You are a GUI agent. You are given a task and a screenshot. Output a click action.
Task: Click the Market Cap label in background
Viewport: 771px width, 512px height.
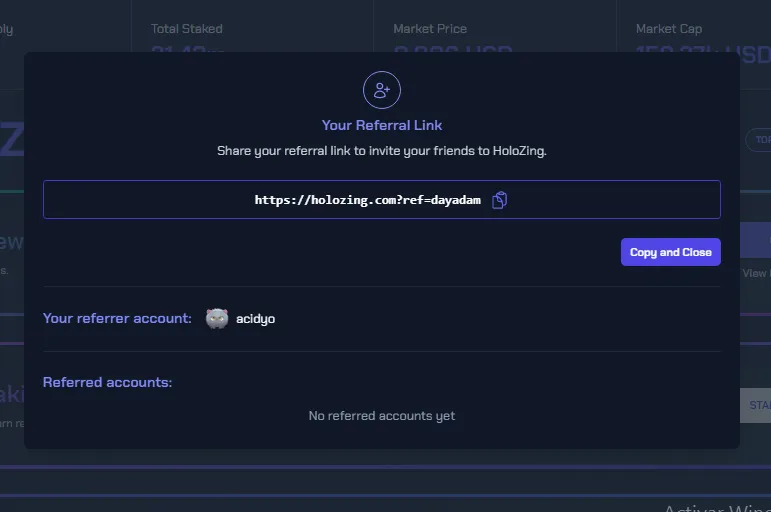tap(669, 29)
